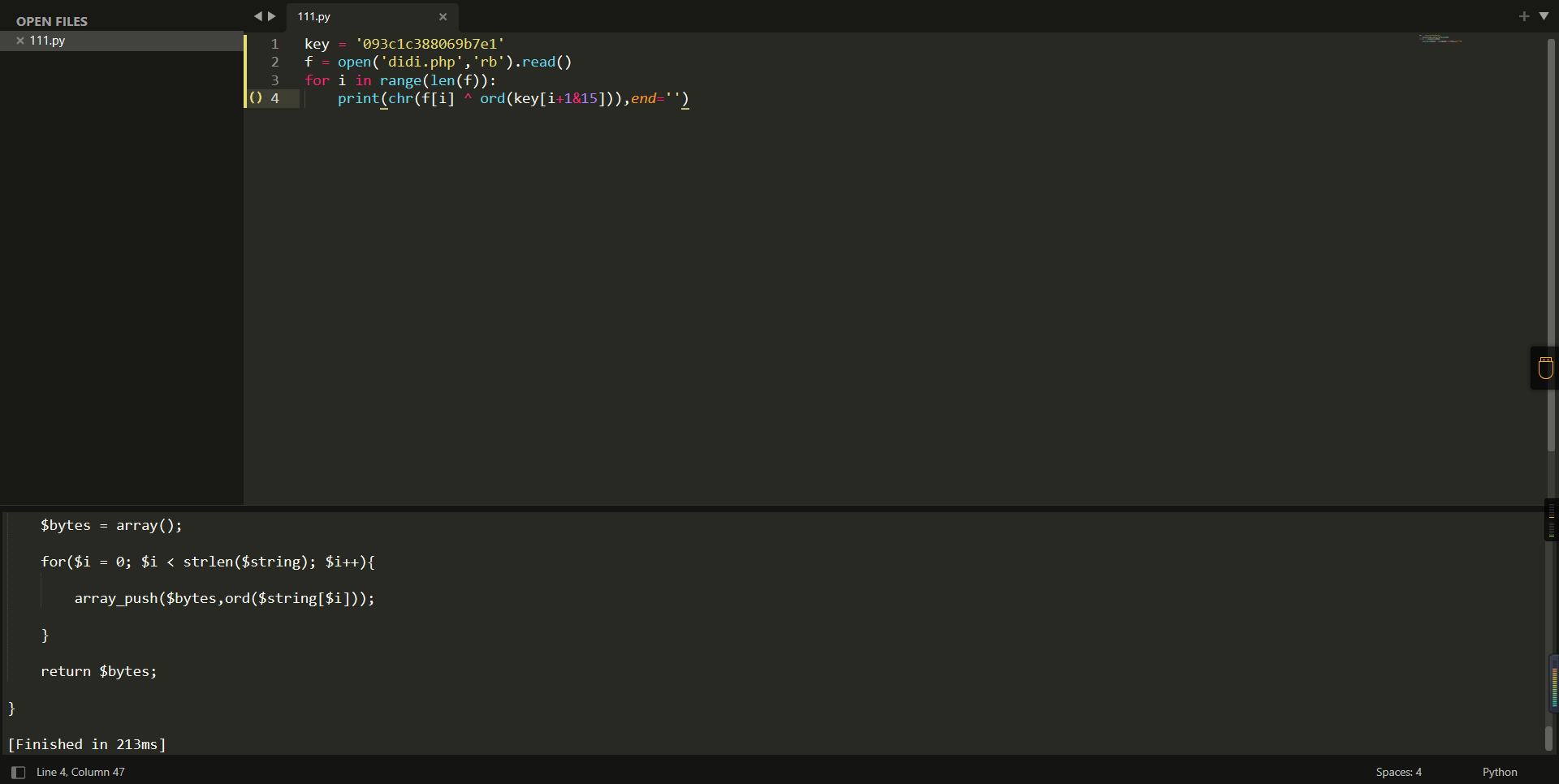Select 111.py in the Open Files sidebar
This screenshot has height=784, width=1559.
coord(122,41)
